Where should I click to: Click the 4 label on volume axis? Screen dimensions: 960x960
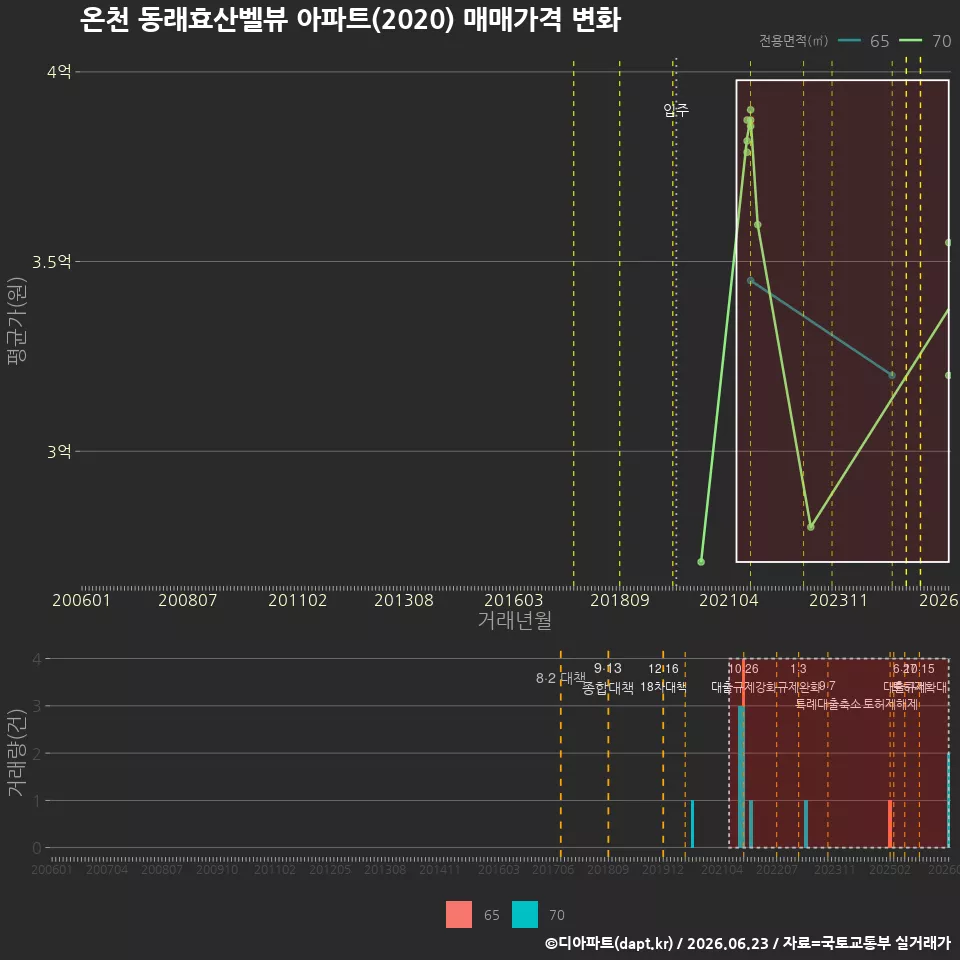(x=37, y=659)
